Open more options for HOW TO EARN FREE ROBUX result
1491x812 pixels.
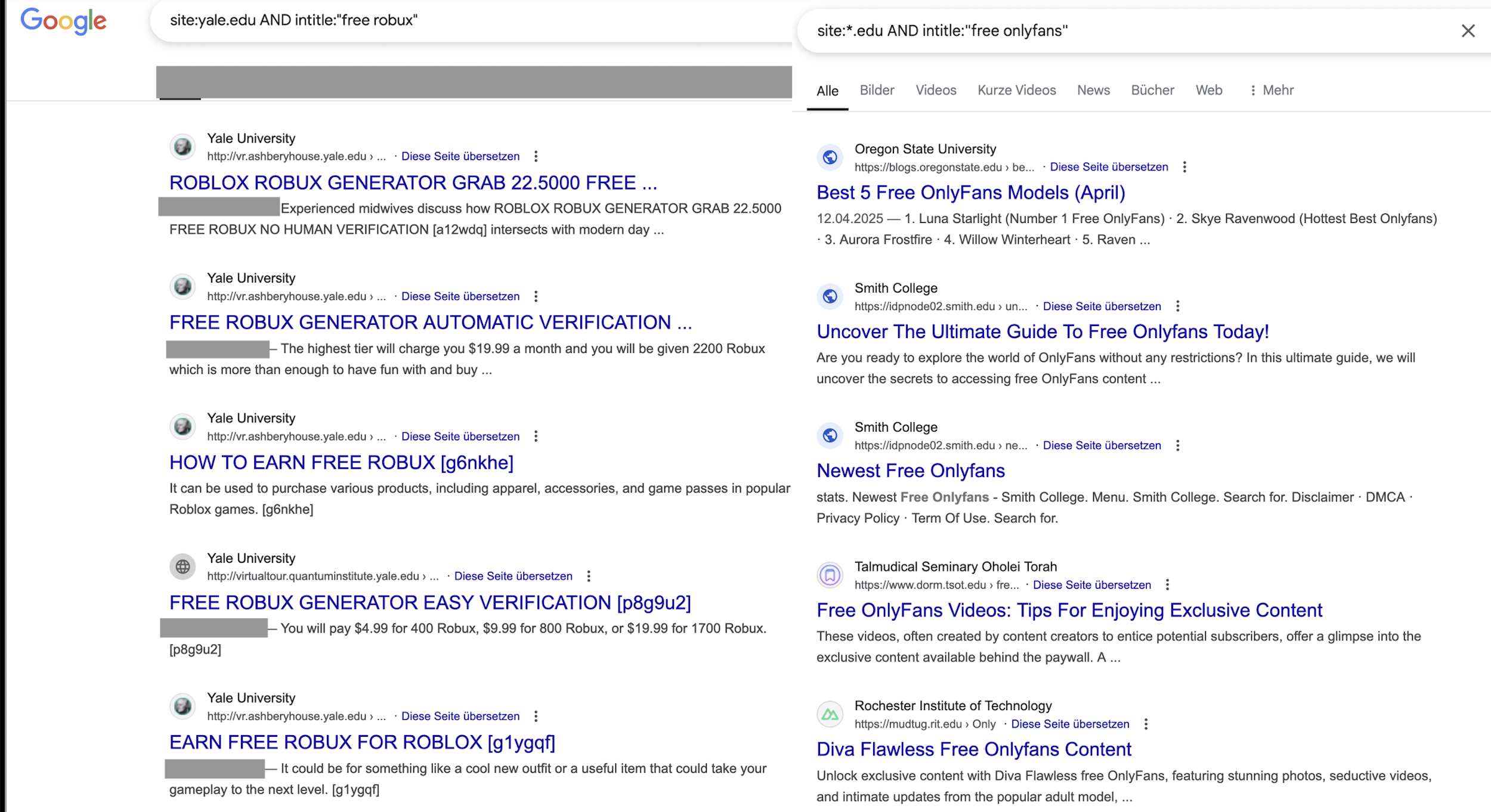coord(536,436)
